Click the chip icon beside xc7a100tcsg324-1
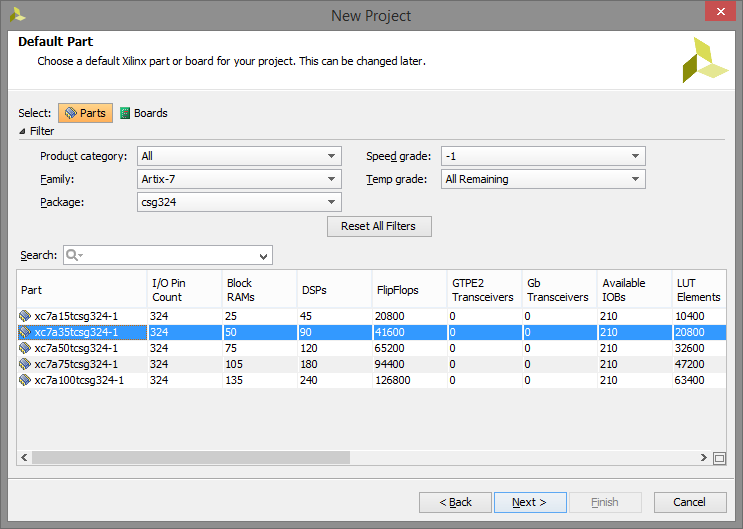This screenshot has width=743, height=529. [25, 380]
